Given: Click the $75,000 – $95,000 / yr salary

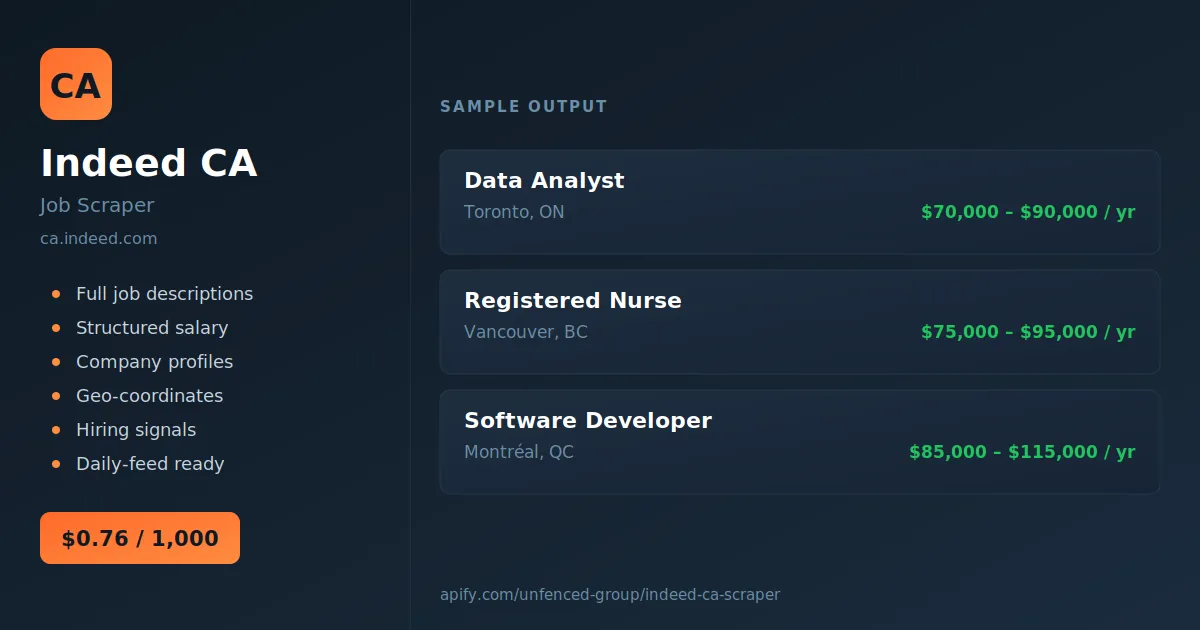Looking at the screenshot, I should pos(1028,332).
